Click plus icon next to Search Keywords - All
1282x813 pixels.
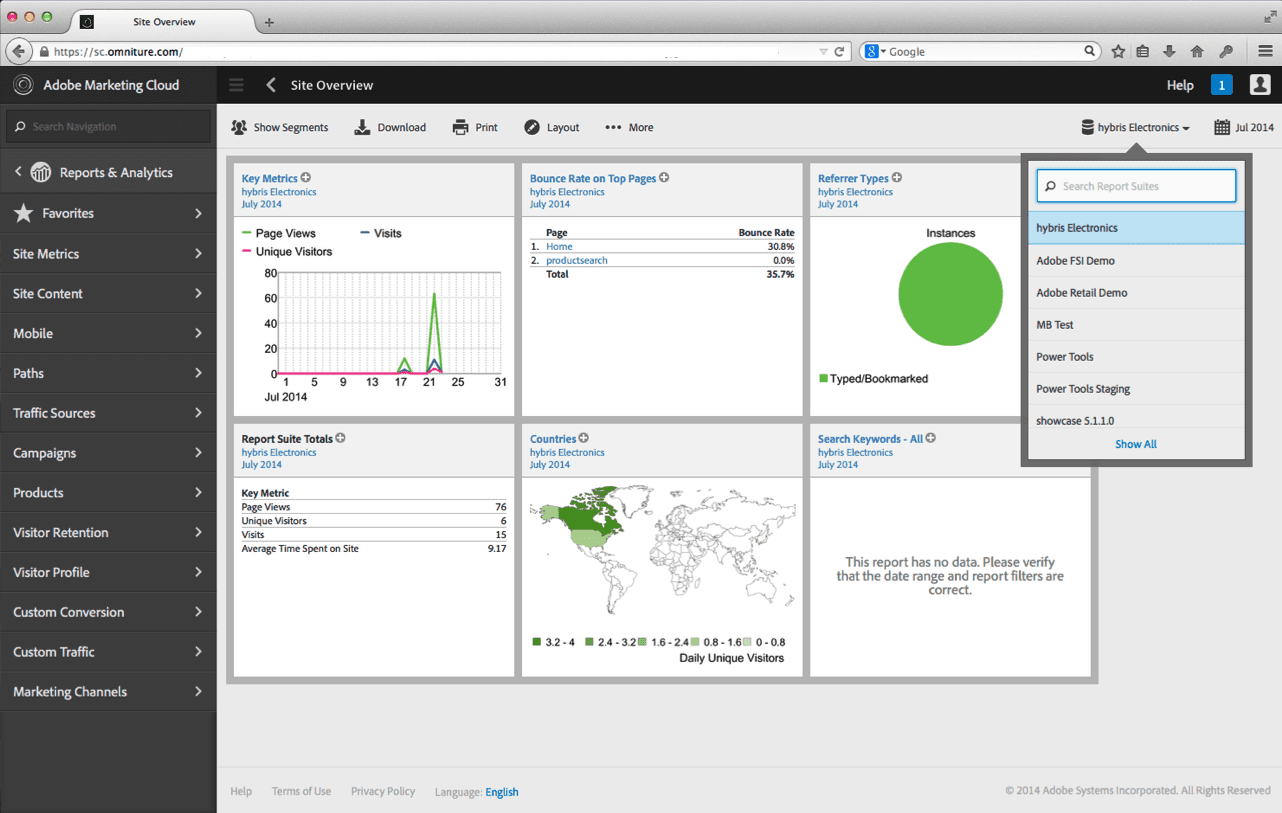tap(931, 438)
